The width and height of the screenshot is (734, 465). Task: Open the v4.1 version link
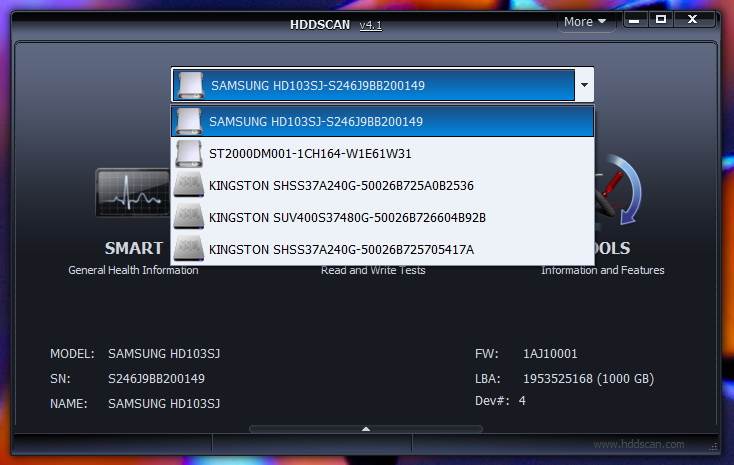click(x=370, y=24)
